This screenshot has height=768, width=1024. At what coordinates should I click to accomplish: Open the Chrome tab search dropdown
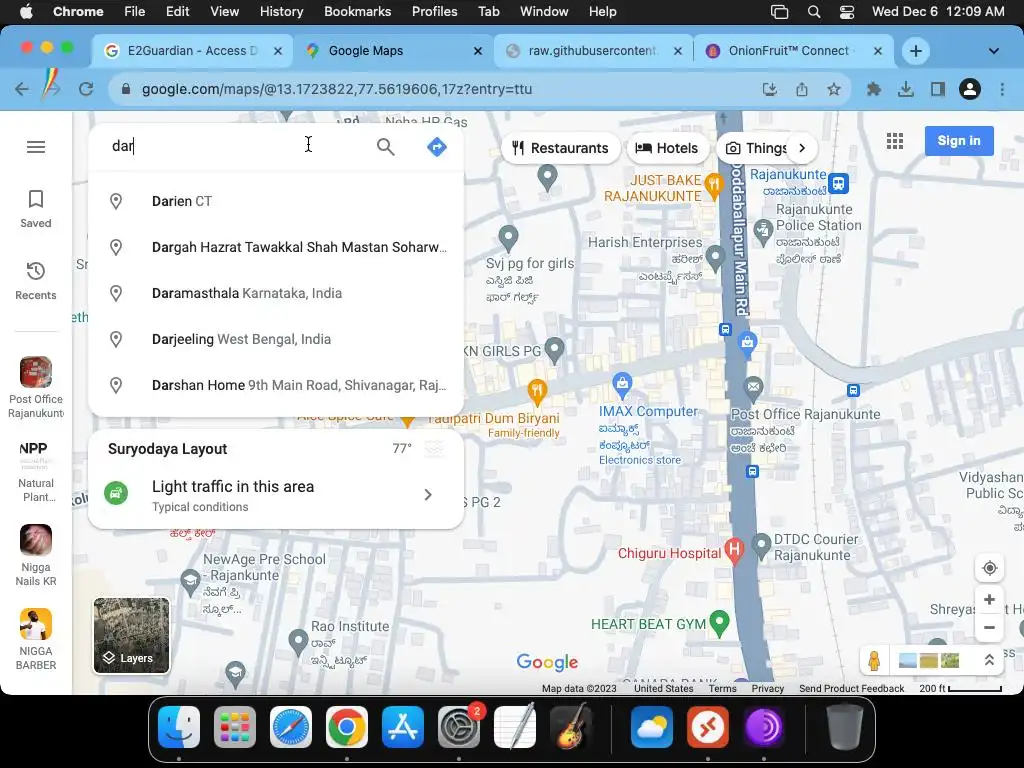click(993, 51)
